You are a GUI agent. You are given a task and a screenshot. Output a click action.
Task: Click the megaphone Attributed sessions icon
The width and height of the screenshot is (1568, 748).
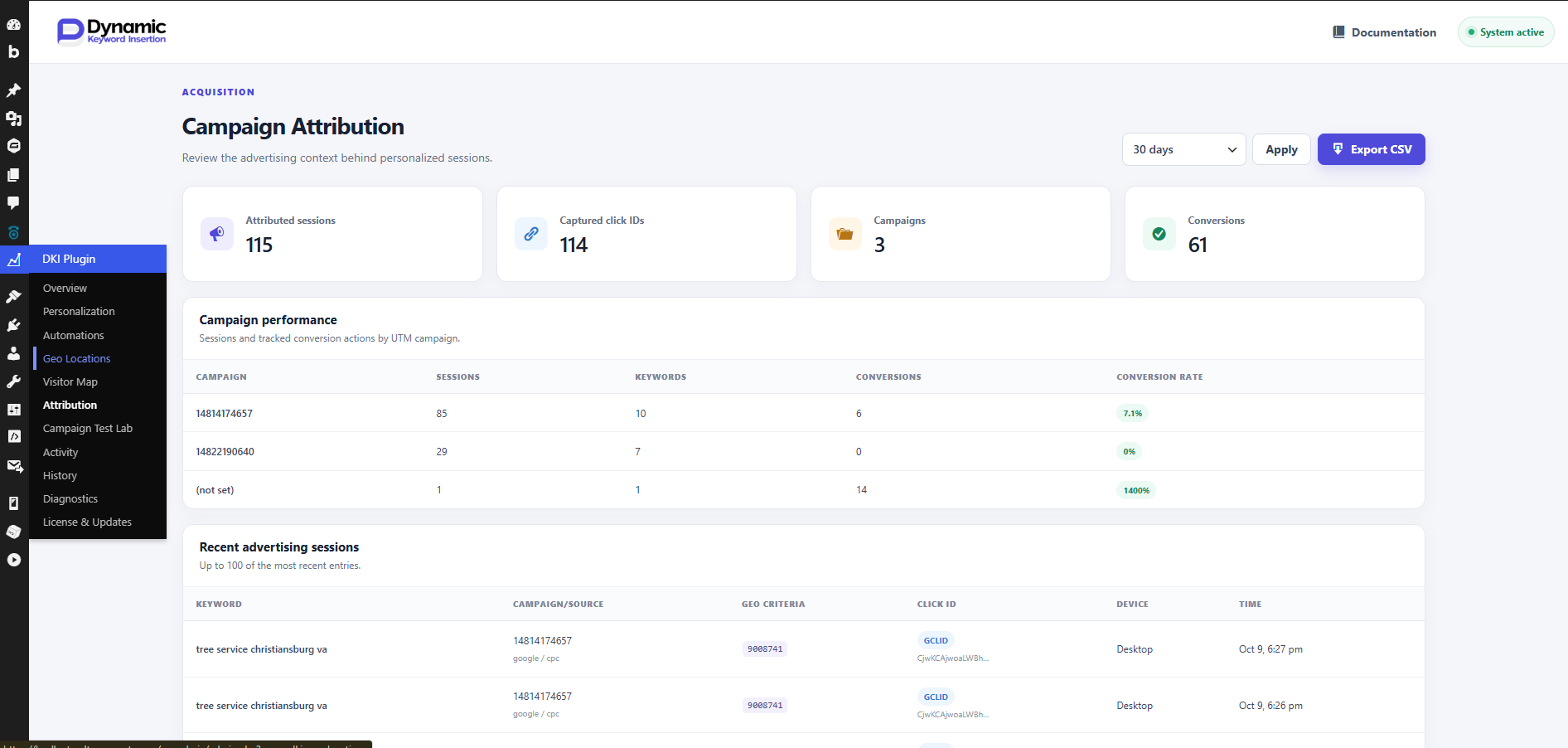click(x=217, y=234)
